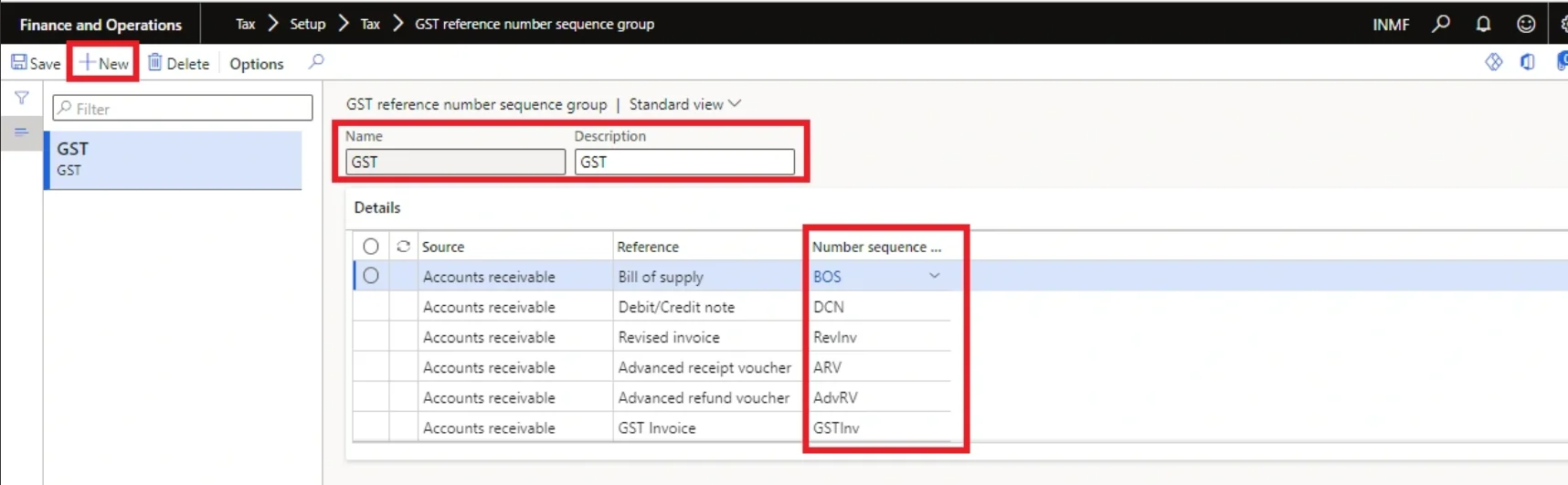Select the Bill of supply row circle

pos(370,275)
